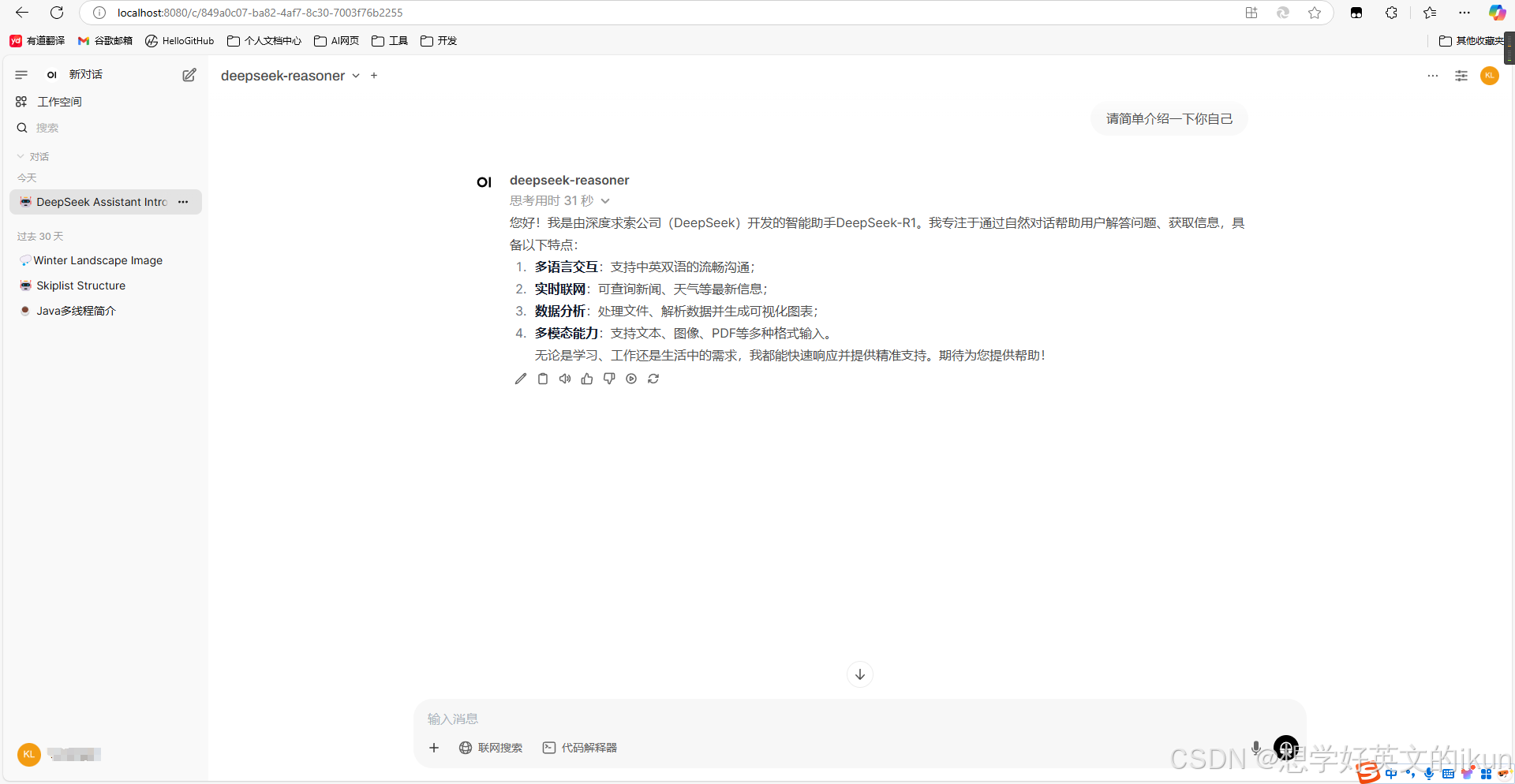View site information icon in address bar
1515x784 pixels.
click(x=99, y=13)
